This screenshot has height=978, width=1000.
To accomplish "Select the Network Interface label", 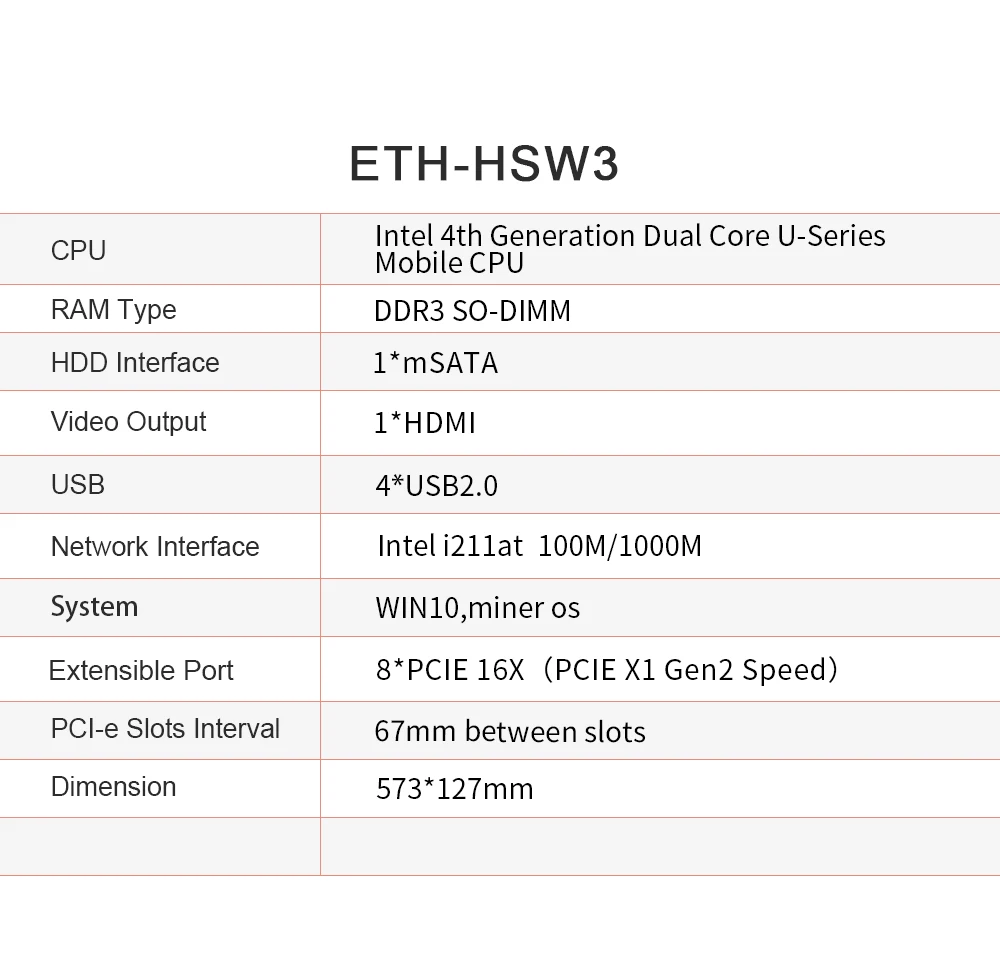I will 155,547.
